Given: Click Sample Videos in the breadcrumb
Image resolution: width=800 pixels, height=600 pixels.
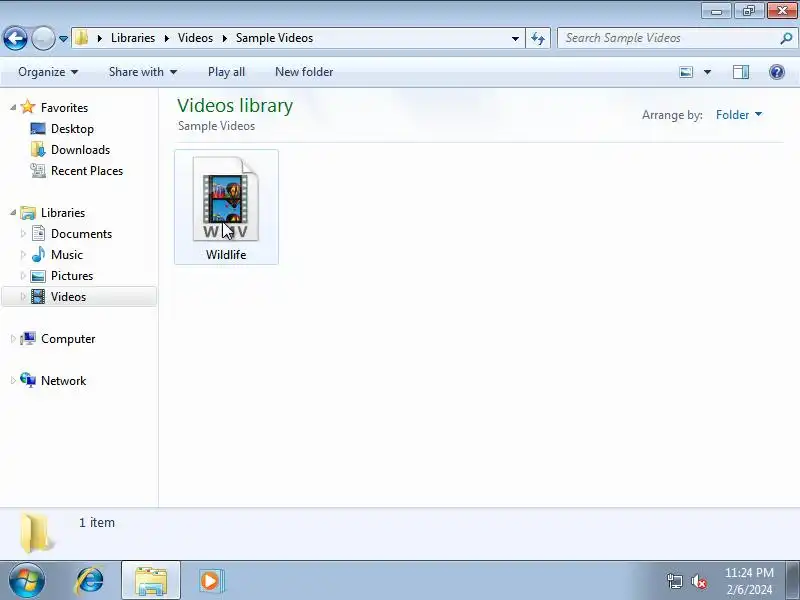Looking at the screenshot, I should click(x=274, y=38).
